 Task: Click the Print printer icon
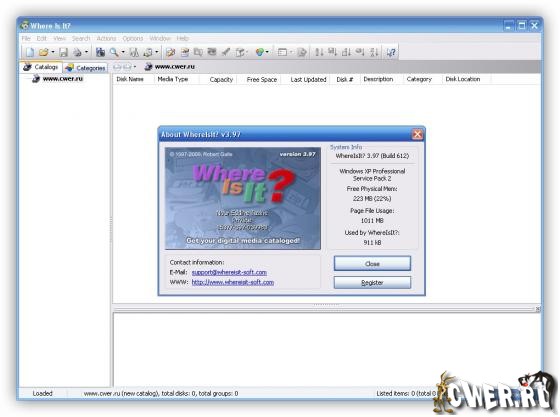click(x=77, y=52)
